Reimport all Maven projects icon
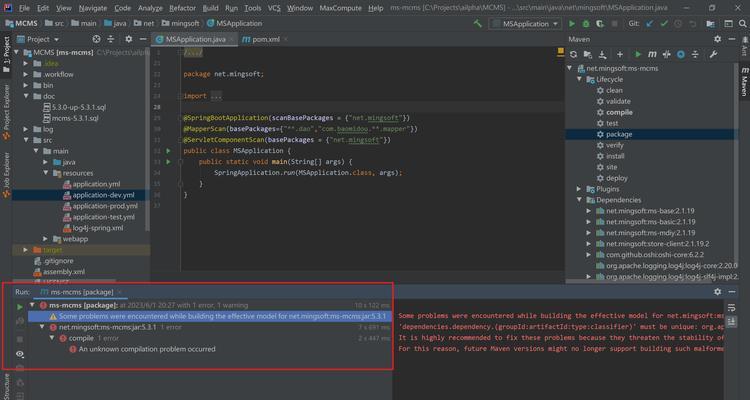This screenshot has width=750, height=400. pyautogui.click(x=574, y=55)
